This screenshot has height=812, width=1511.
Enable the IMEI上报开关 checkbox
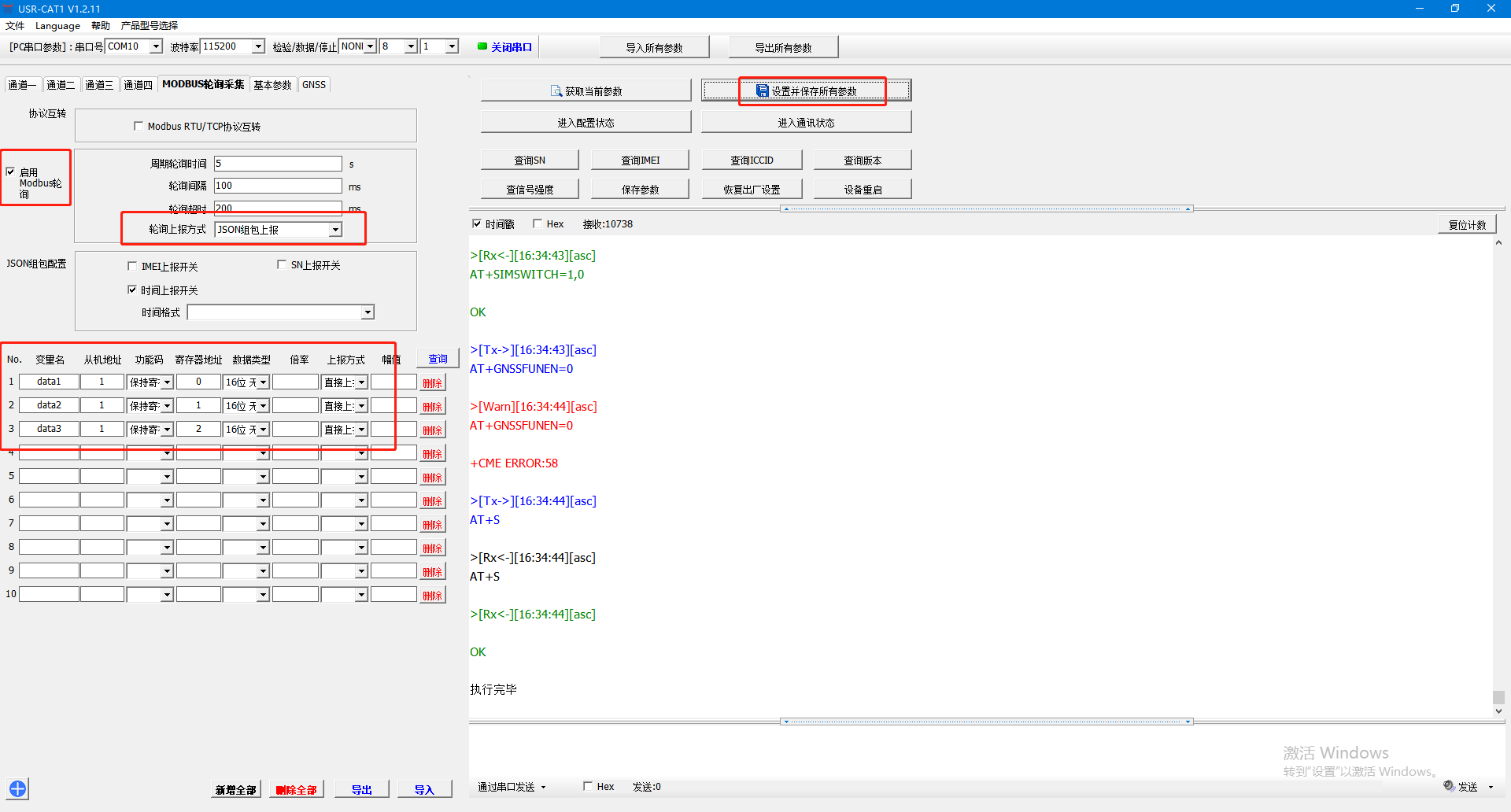(132, 266)
